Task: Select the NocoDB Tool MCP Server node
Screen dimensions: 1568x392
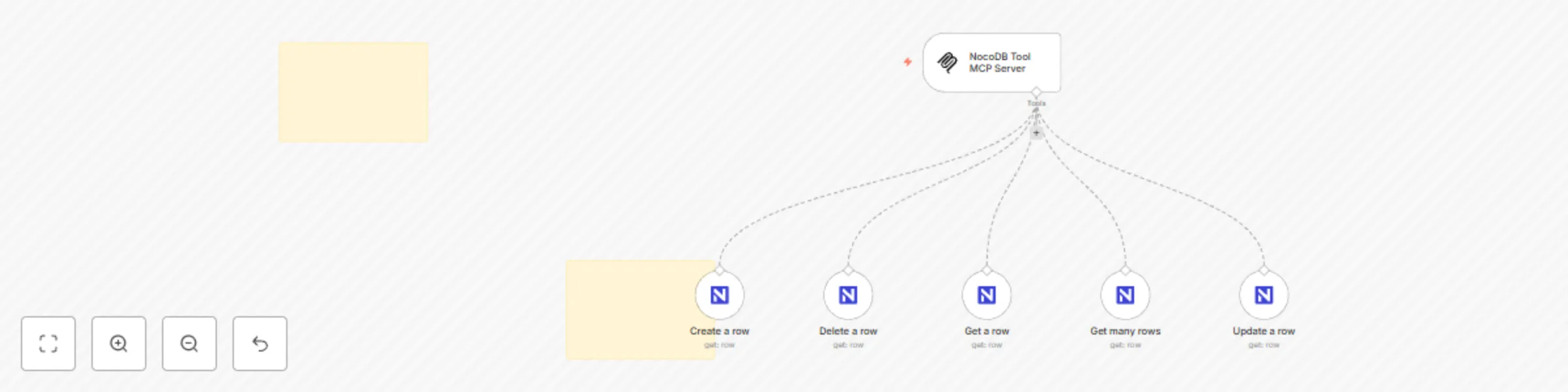Action: click(992, 63)
